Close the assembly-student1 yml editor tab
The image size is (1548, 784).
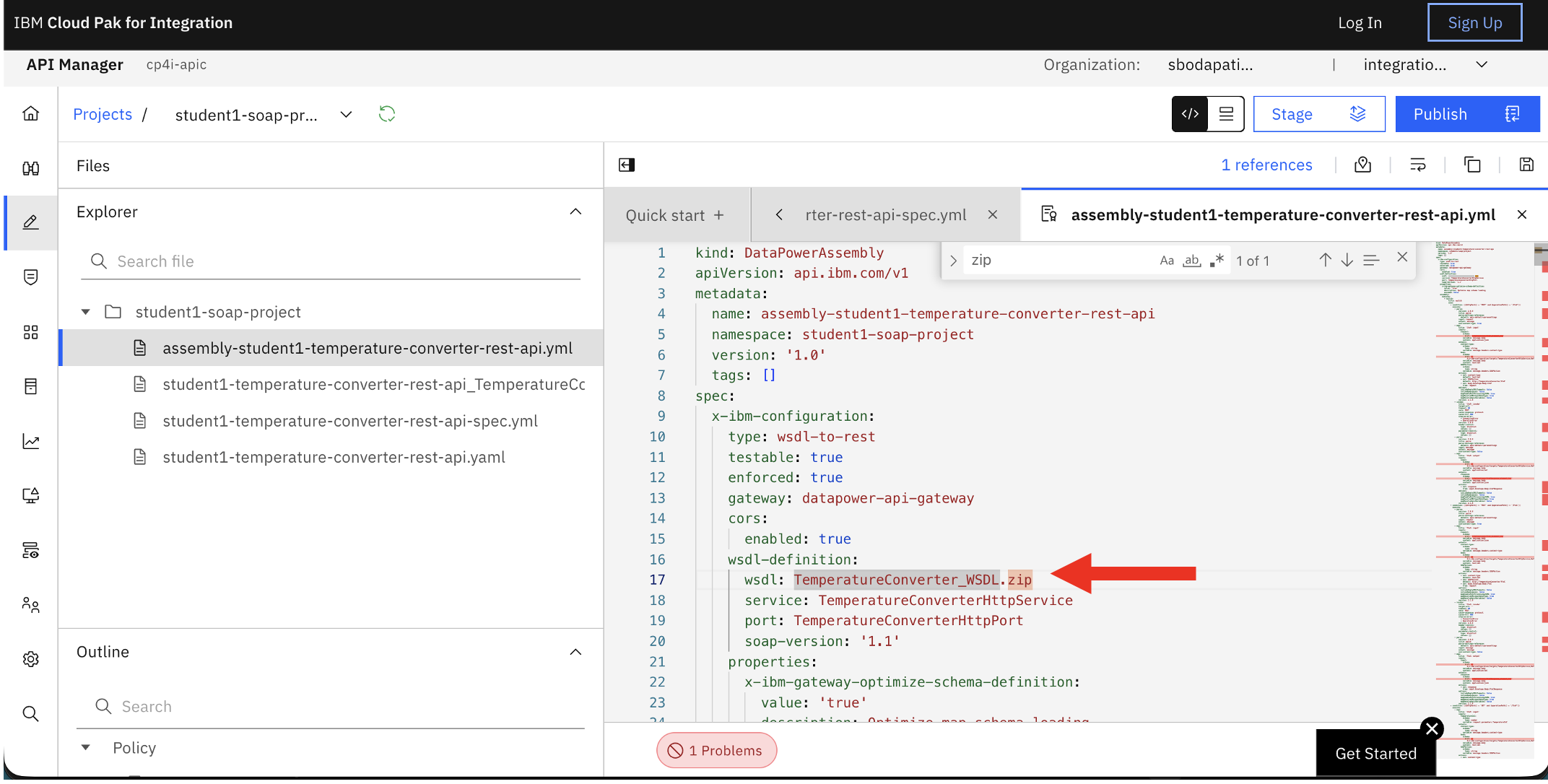[x=1522, y=215]
